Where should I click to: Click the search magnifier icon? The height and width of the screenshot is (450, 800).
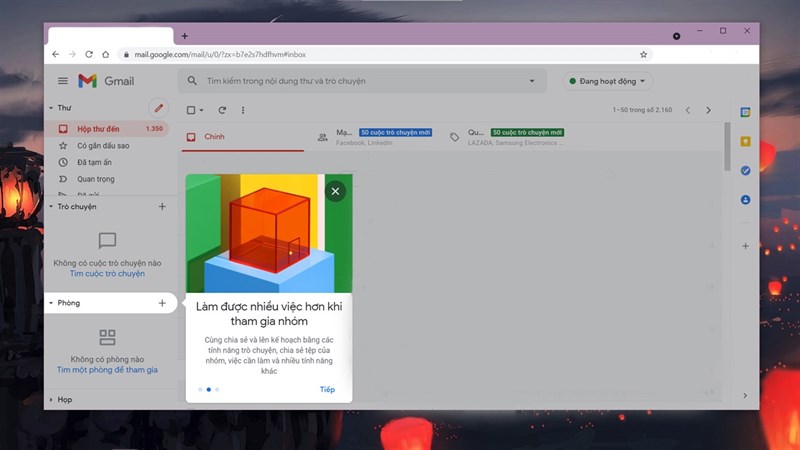(x=192, y=81)
